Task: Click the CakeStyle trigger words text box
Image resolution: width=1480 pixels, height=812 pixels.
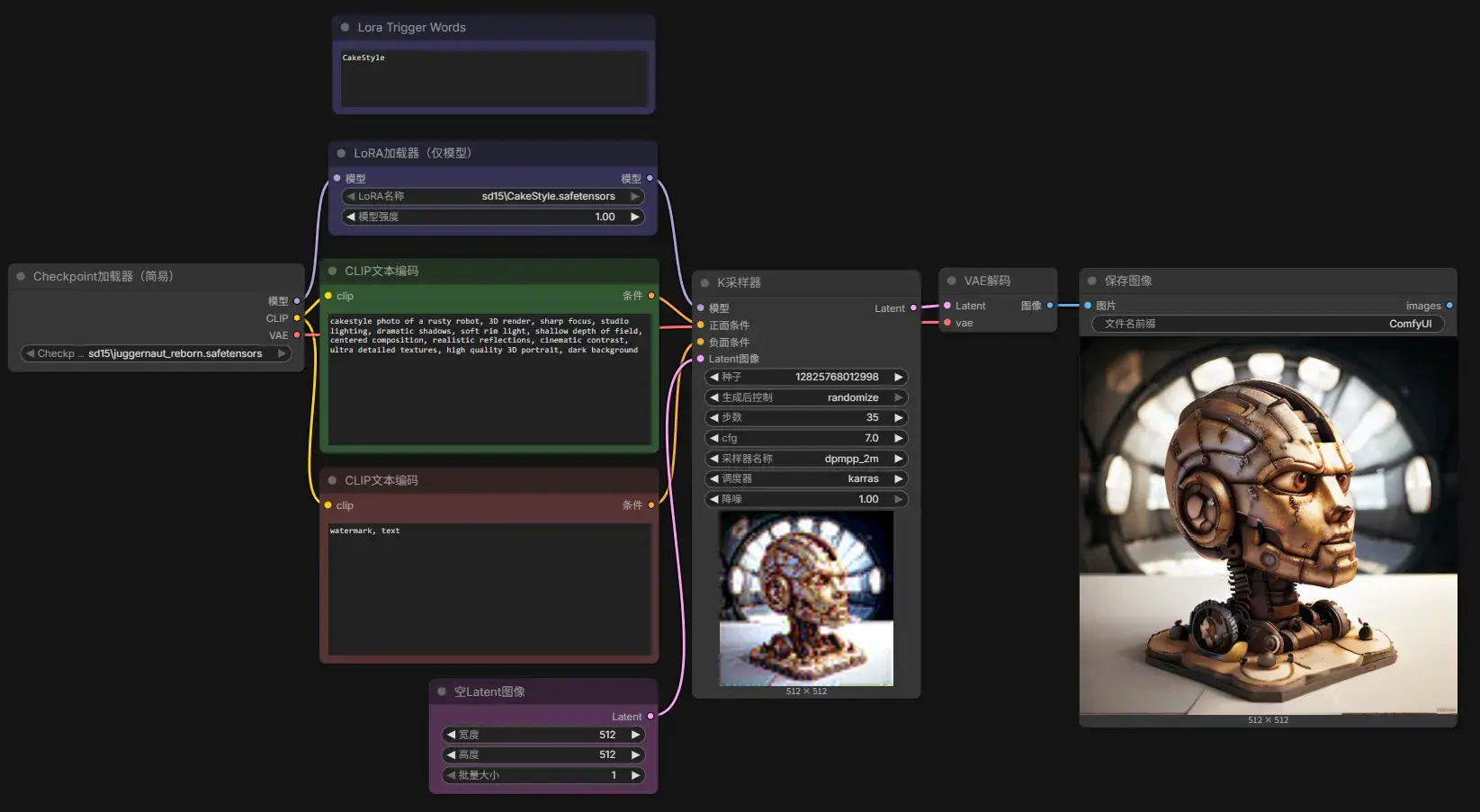Action: point(493,78)
